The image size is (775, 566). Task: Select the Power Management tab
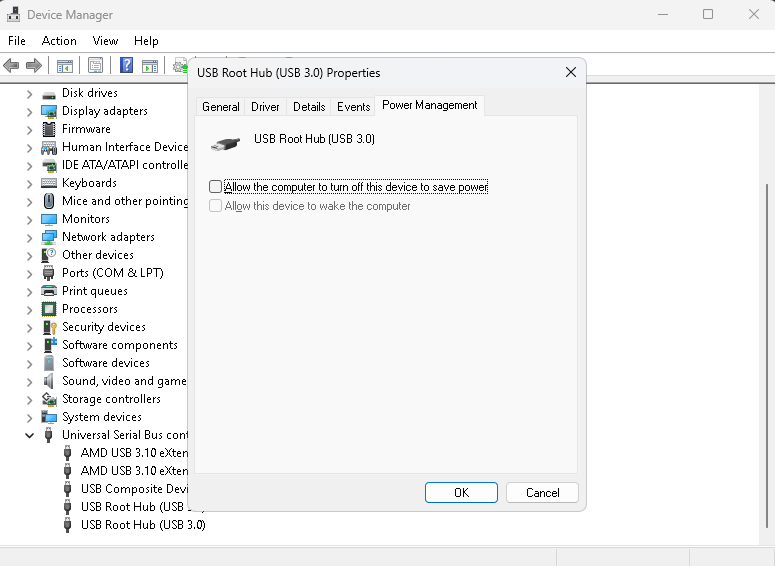[x=430, y=105]
